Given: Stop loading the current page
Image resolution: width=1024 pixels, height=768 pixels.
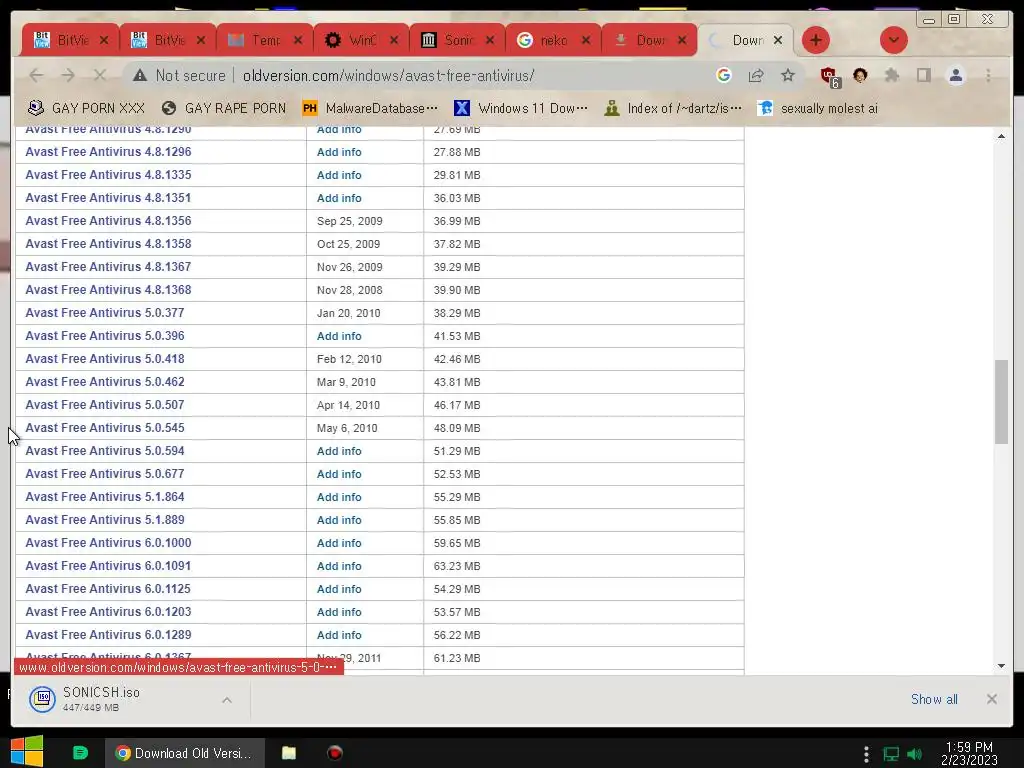Looking at the screenshot, I should click(x=99, y=76).
